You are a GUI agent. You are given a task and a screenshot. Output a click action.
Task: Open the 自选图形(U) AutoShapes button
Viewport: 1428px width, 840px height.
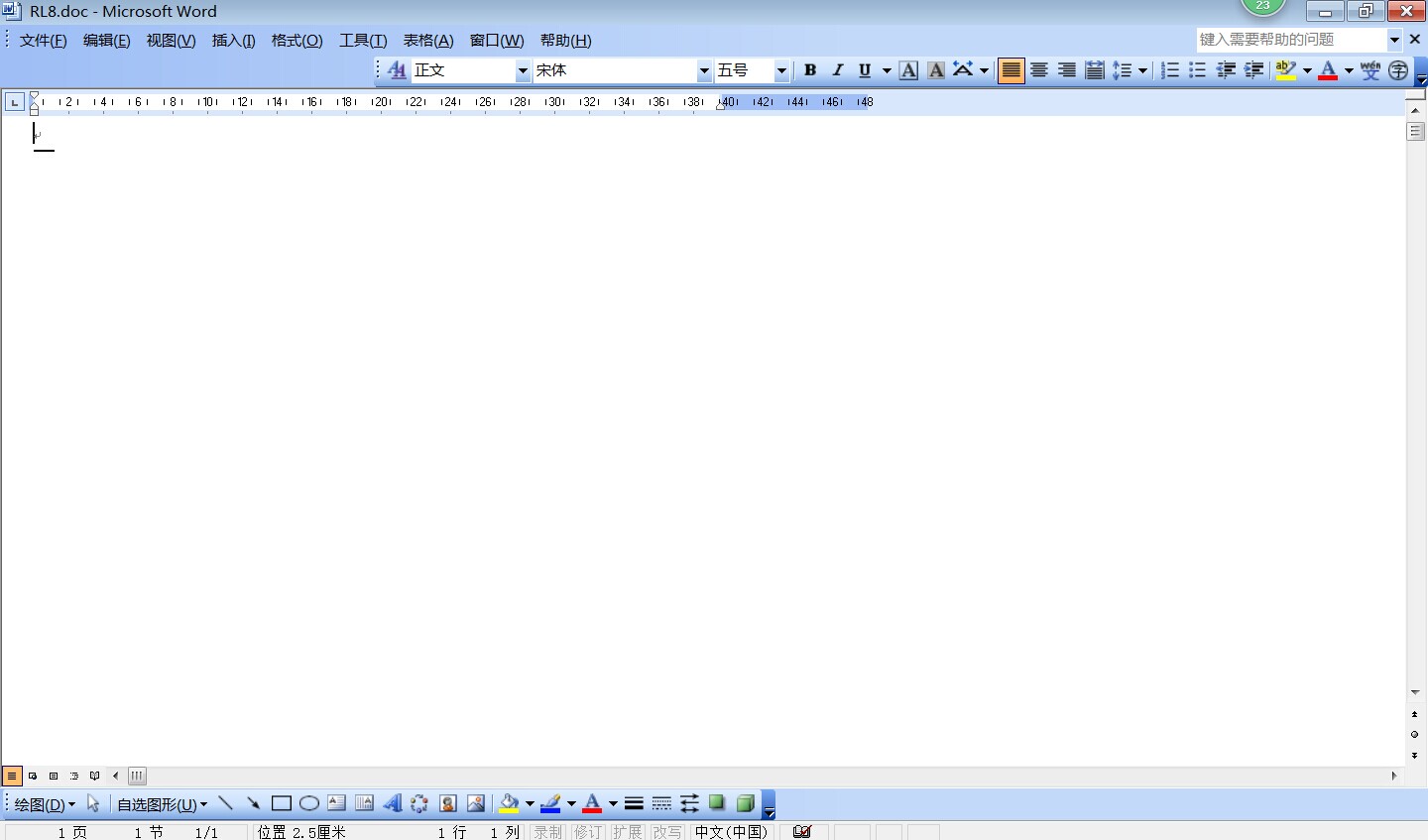pos(162,804)
